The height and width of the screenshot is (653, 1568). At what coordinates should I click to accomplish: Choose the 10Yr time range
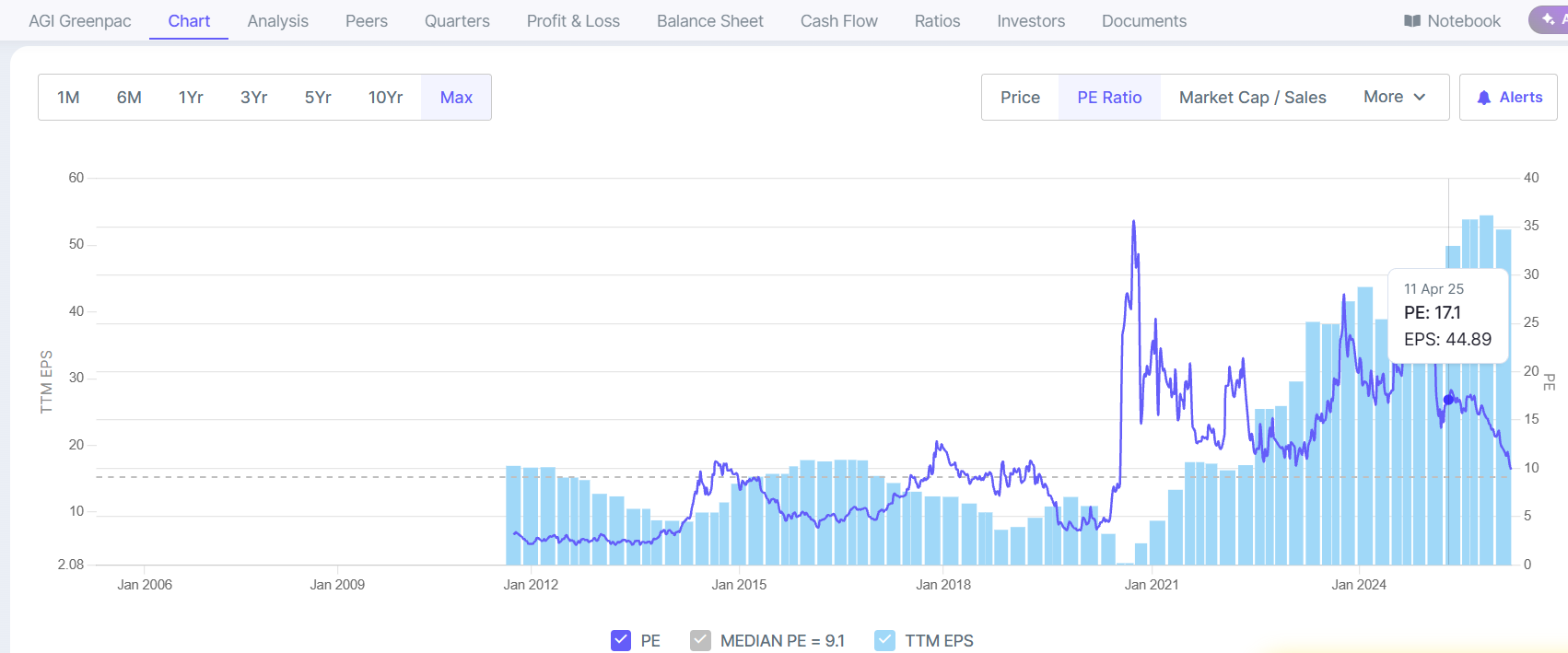point(385,98)
